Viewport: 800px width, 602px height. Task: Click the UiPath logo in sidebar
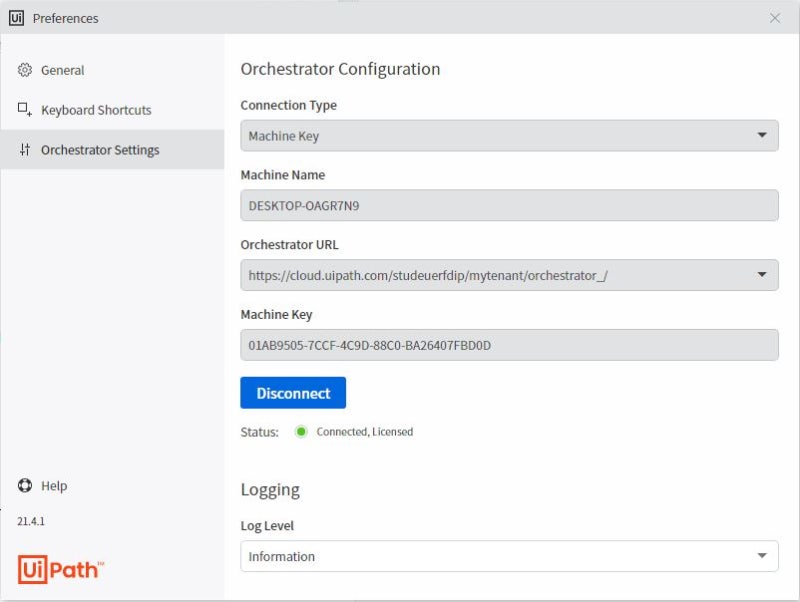coord(61,569)
